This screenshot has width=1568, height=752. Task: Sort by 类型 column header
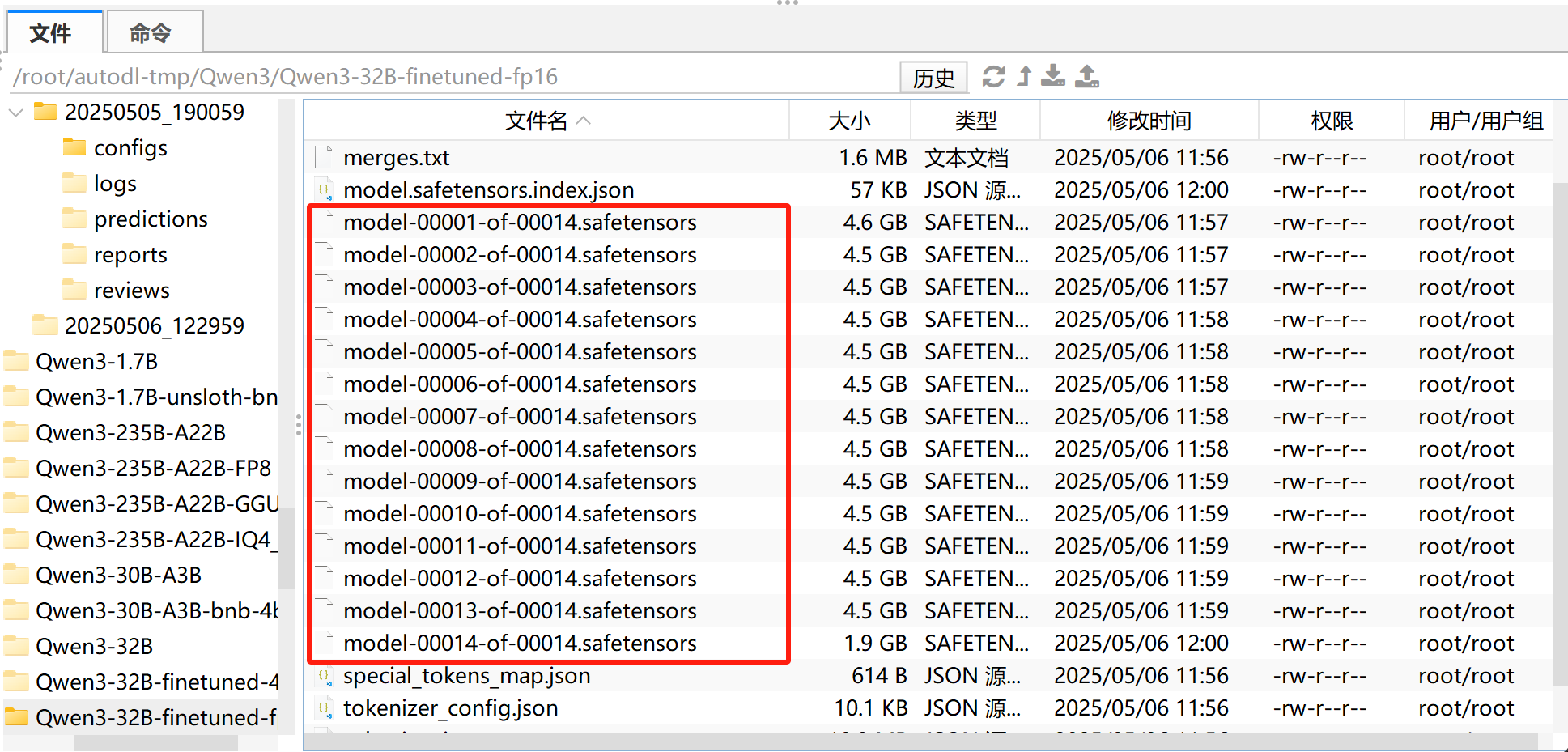tap(975, 121)
